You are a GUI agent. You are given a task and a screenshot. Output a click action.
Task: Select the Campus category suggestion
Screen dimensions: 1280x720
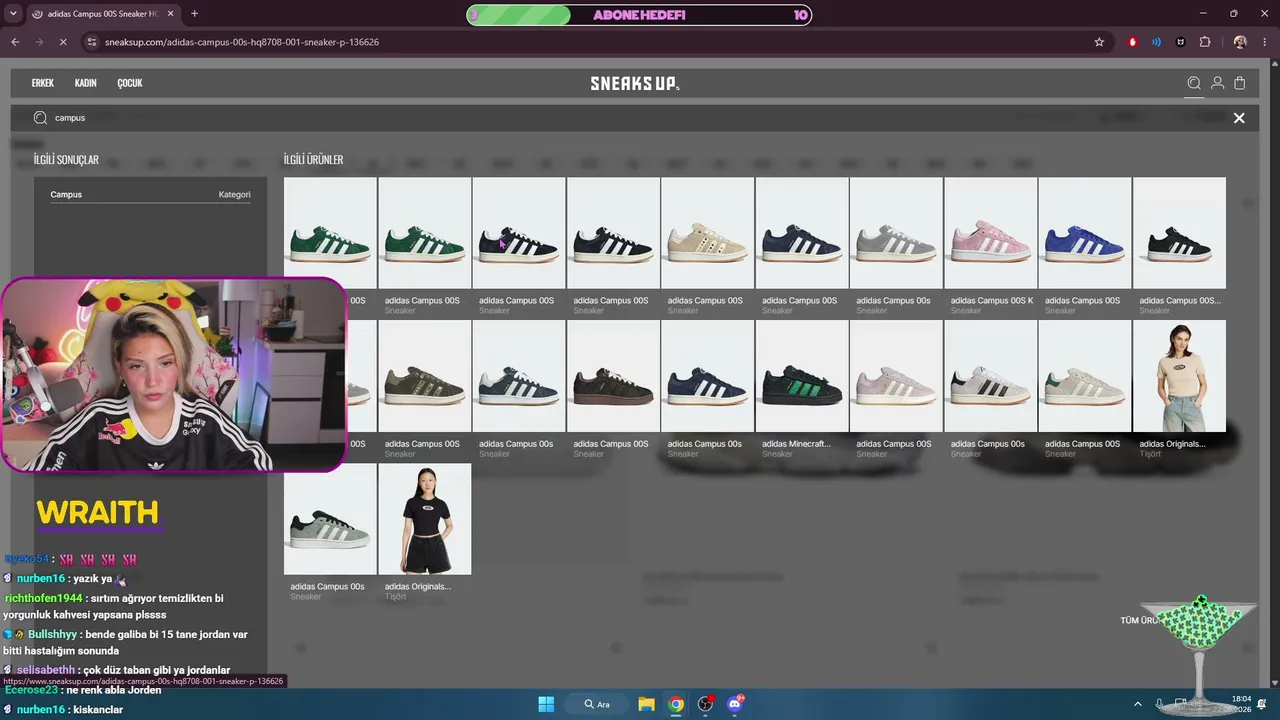click(150, 194)
